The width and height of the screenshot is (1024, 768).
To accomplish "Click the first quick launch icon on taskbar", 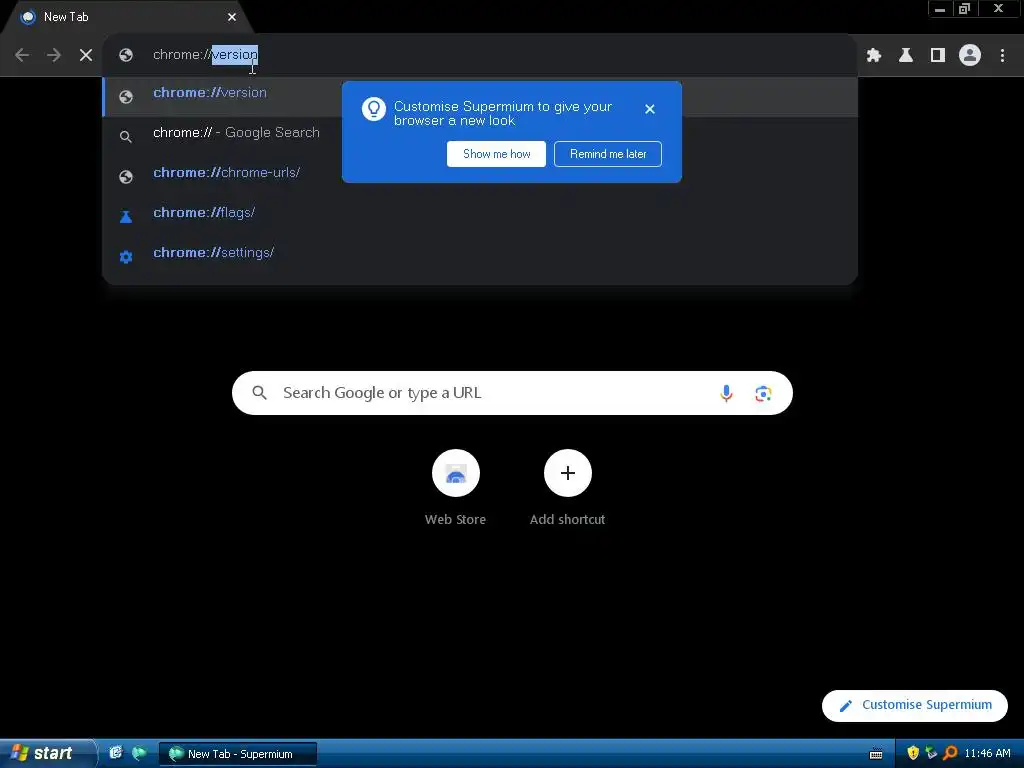I will pos(115,753).
